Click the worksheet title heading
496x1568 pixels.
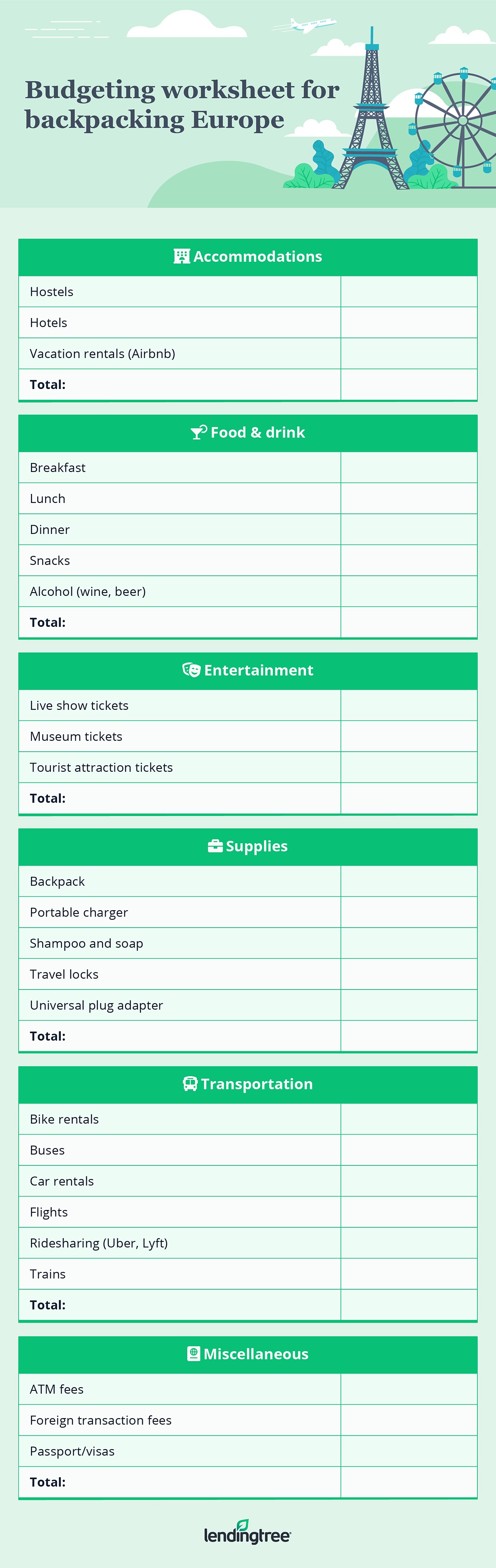181,105
